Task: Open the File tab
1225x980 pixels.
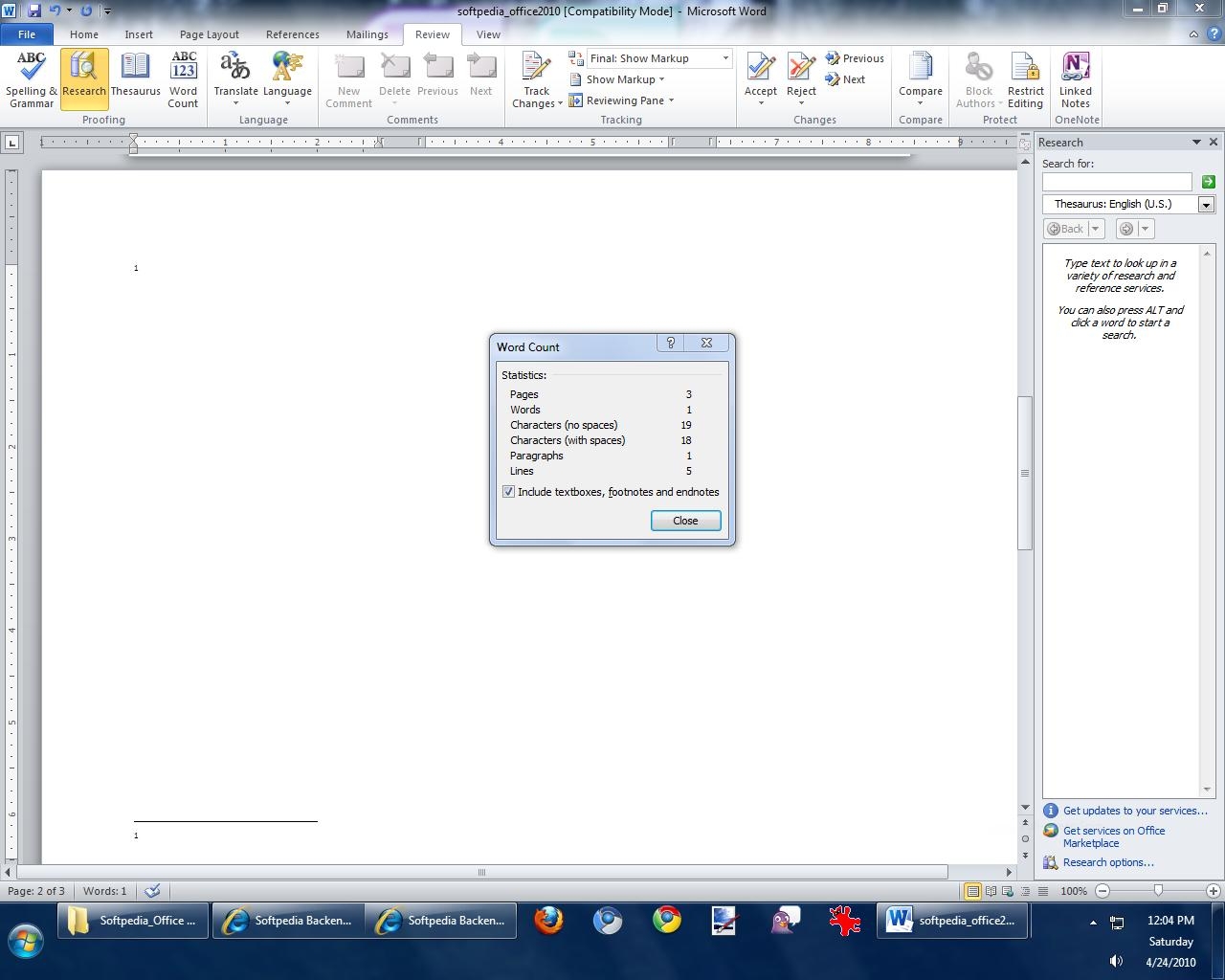Action: [x=27, y=34]
